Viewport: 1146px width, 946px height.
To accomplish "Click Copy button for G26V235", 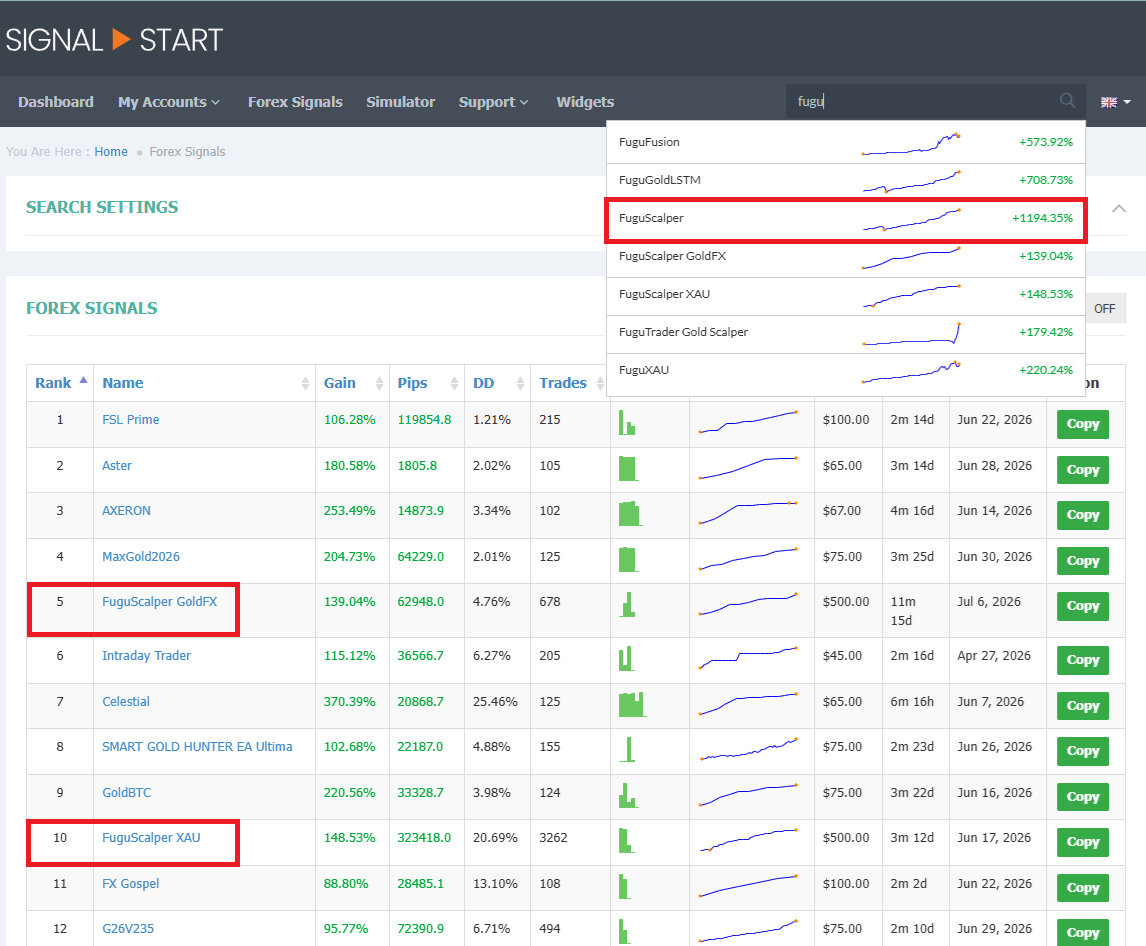I will pyautogui.click(x=1082, y=932).
